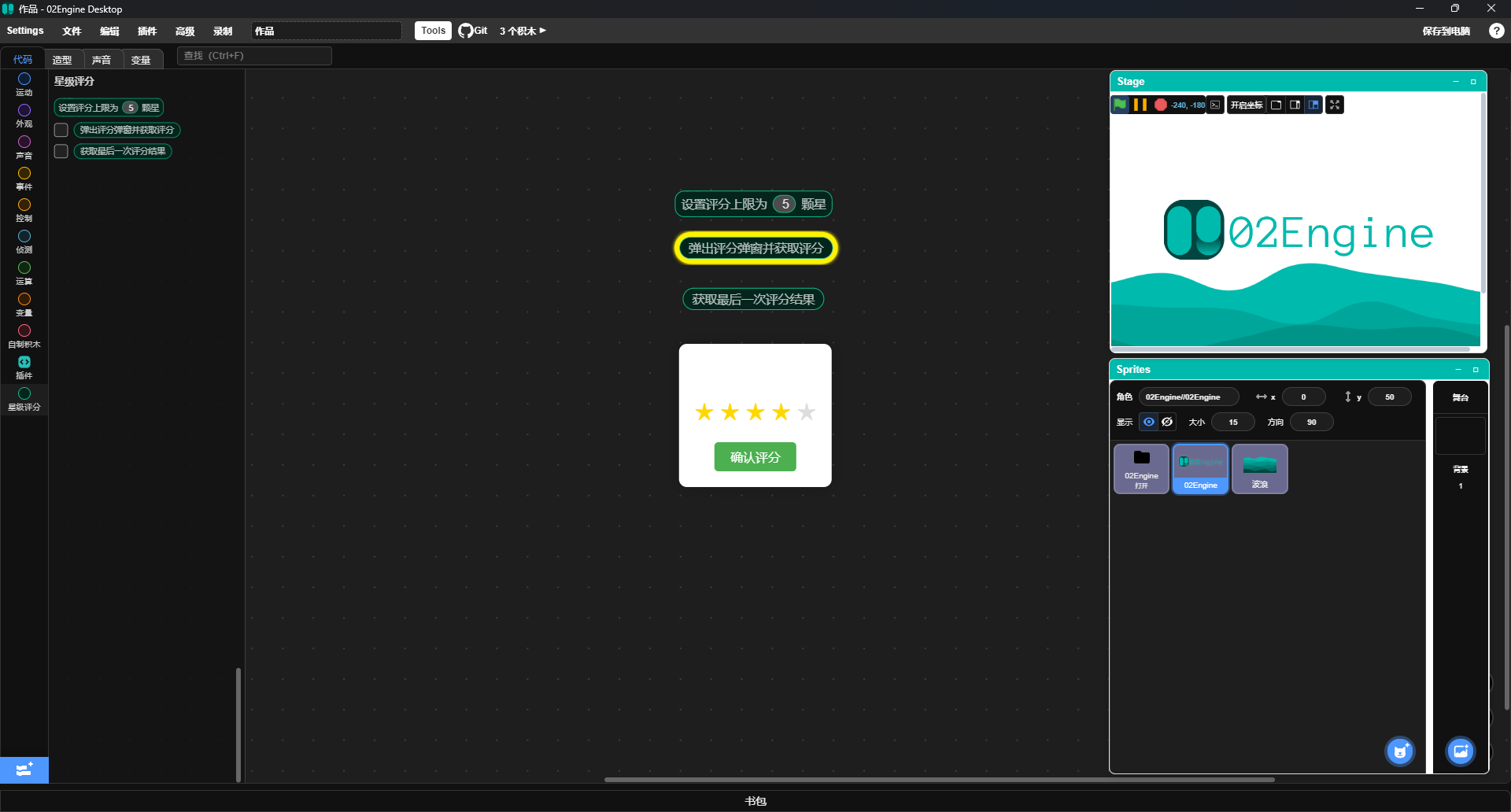Select the fifth gray rating star
The height and width of the screenshot is (812, 1511).
(x=807, y=412)
